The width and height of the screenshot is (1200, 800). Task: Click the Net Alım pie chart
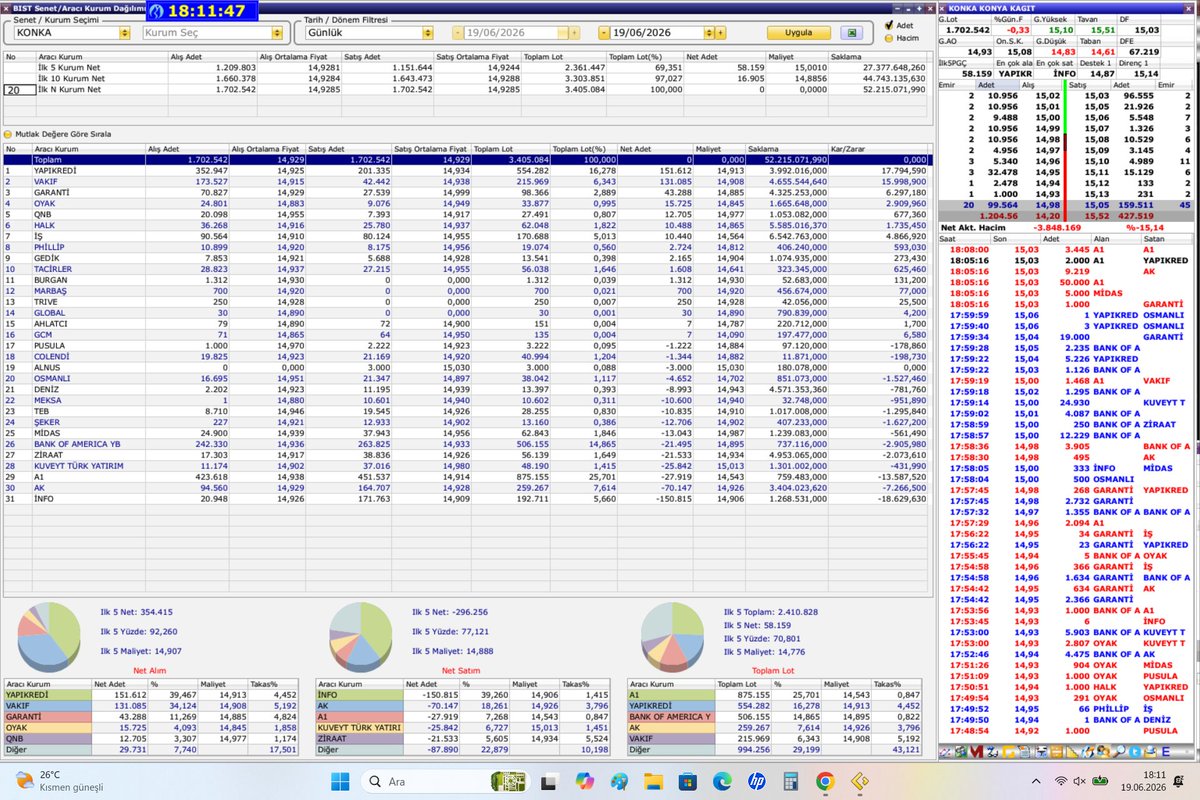pyautogui.click(x=49, y=636)
